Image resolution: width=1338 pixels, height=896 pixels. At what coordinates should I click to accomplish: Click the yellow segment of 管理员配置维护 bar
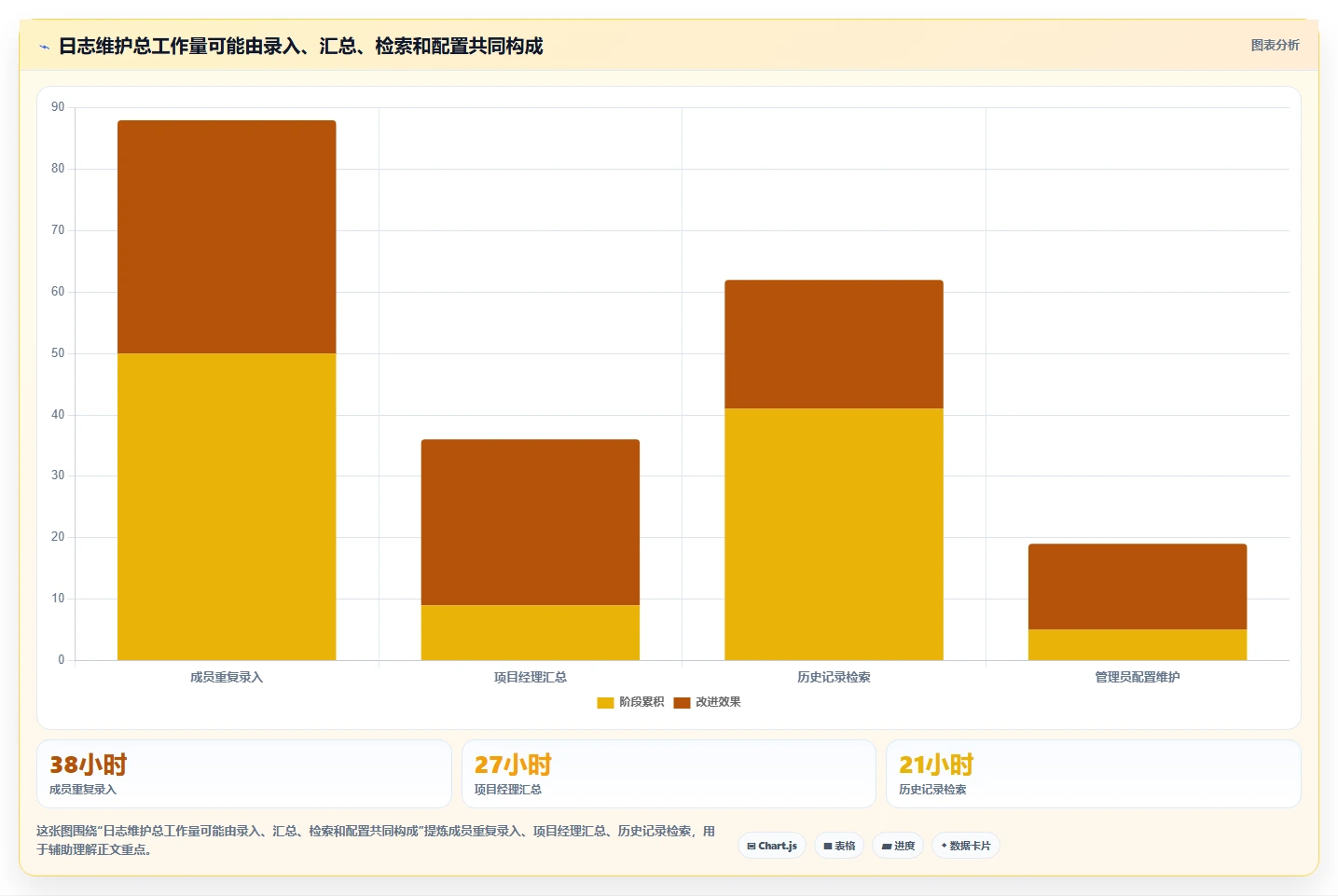tap(1138, 644)
